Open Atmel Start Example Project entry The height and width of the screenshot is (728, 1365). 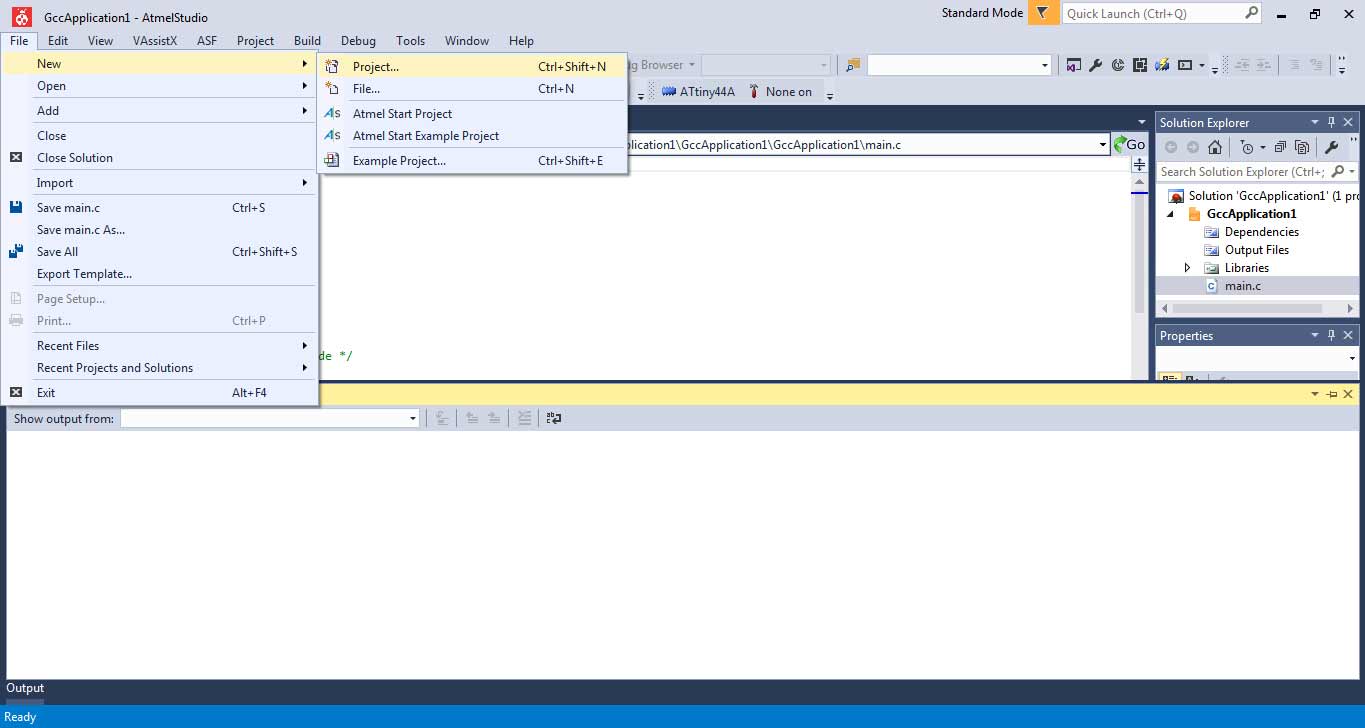point(472,135)
